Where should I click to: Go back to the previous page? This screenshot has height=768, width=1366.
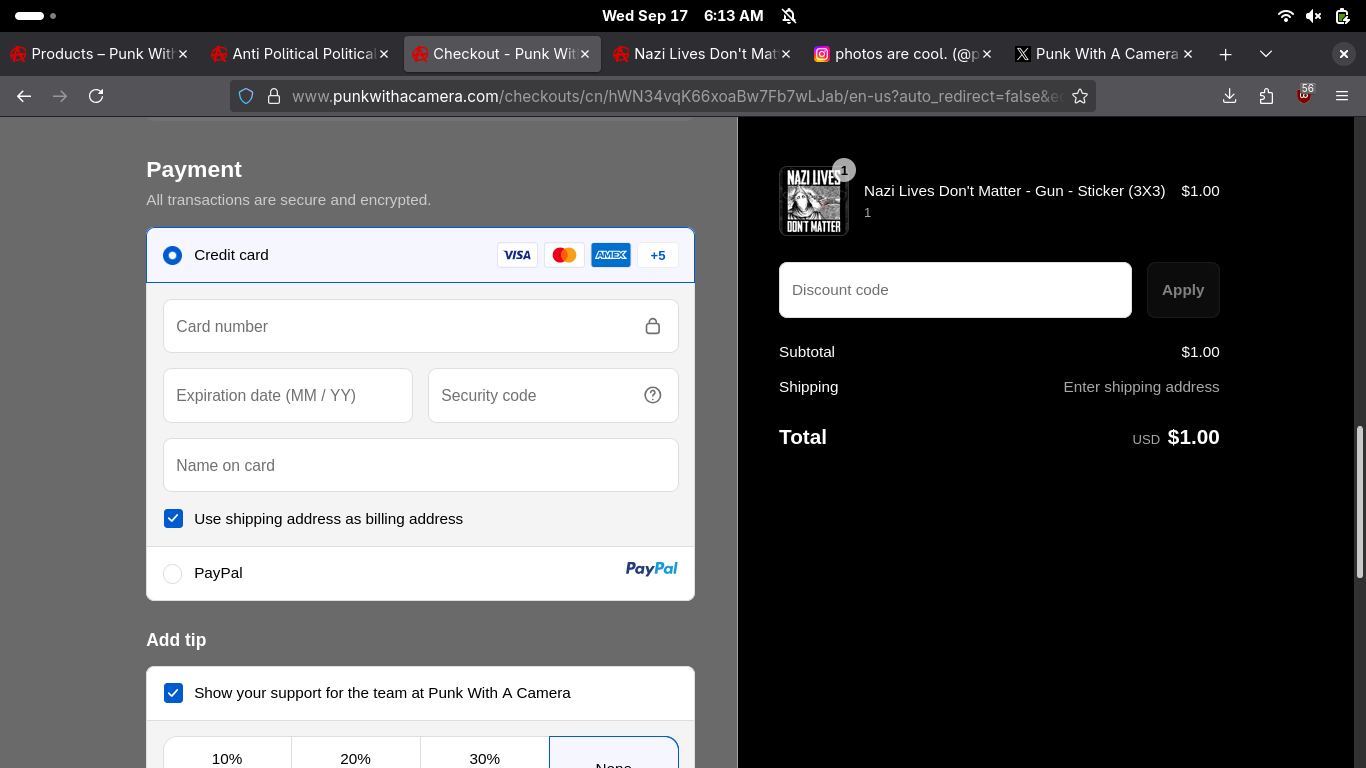(24, 96)
